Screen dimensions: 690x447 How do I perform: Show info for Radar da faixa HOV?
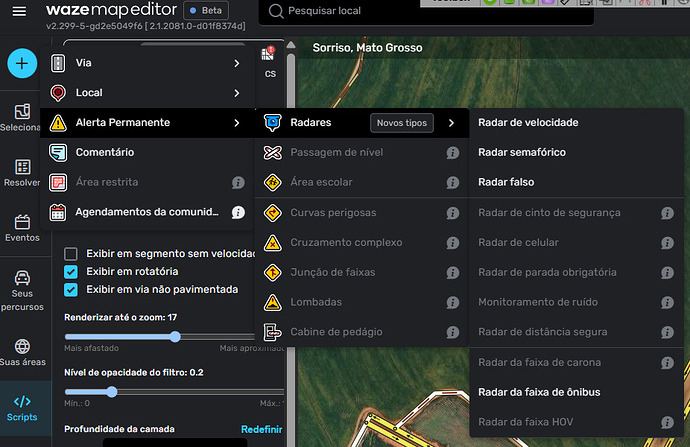(667, 422)
